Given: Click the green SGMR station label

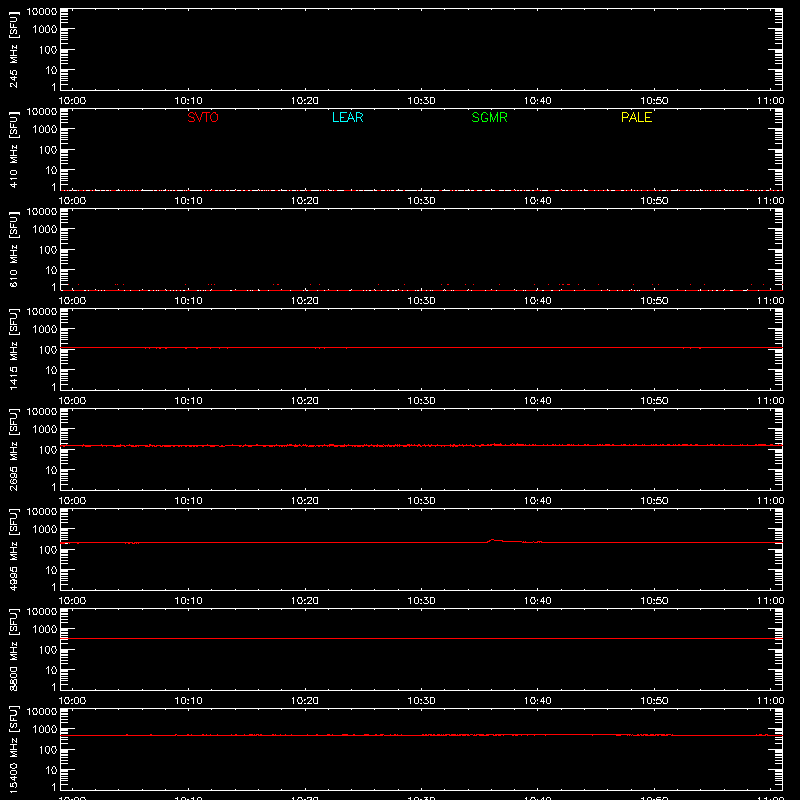Looking at the screenshot, I should tap(489, 117).
